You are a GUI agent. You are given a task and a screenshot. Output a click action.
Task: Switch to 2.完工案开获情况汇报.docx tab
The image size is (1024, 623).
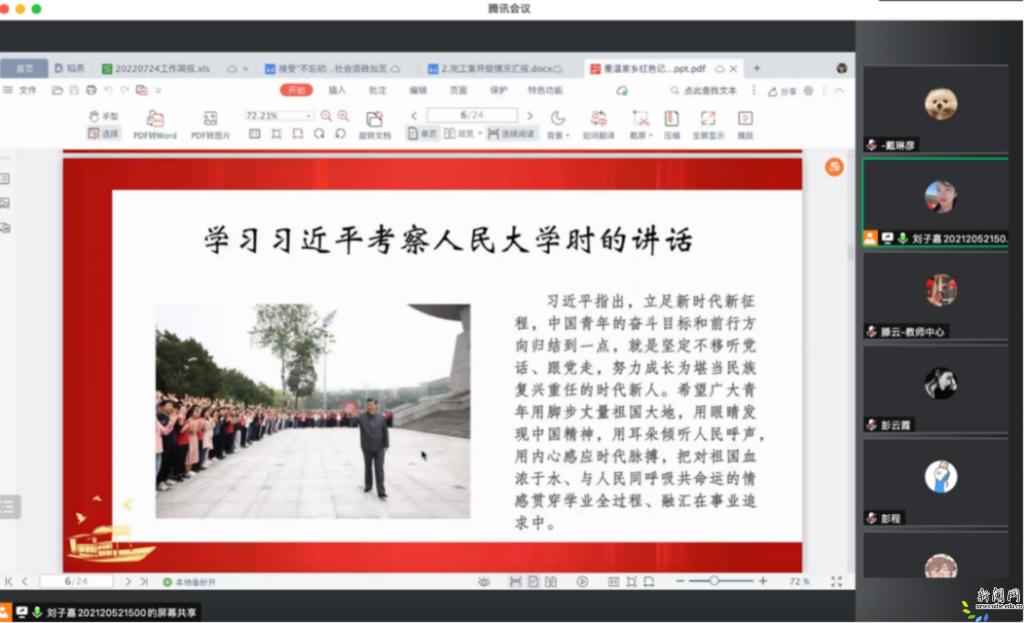pos(495,68)
